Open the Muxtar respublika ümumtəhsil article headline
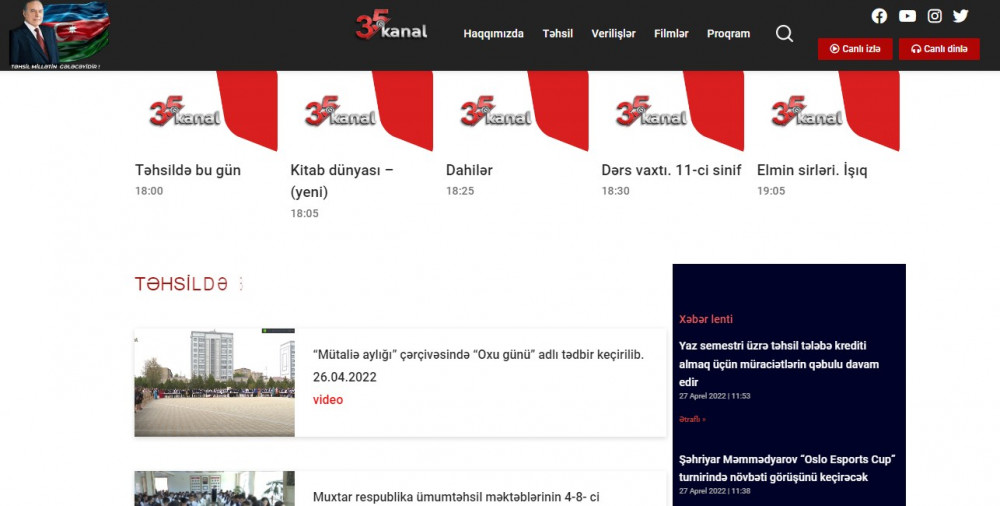The image size is (1000, 506). tap(456, 497)
